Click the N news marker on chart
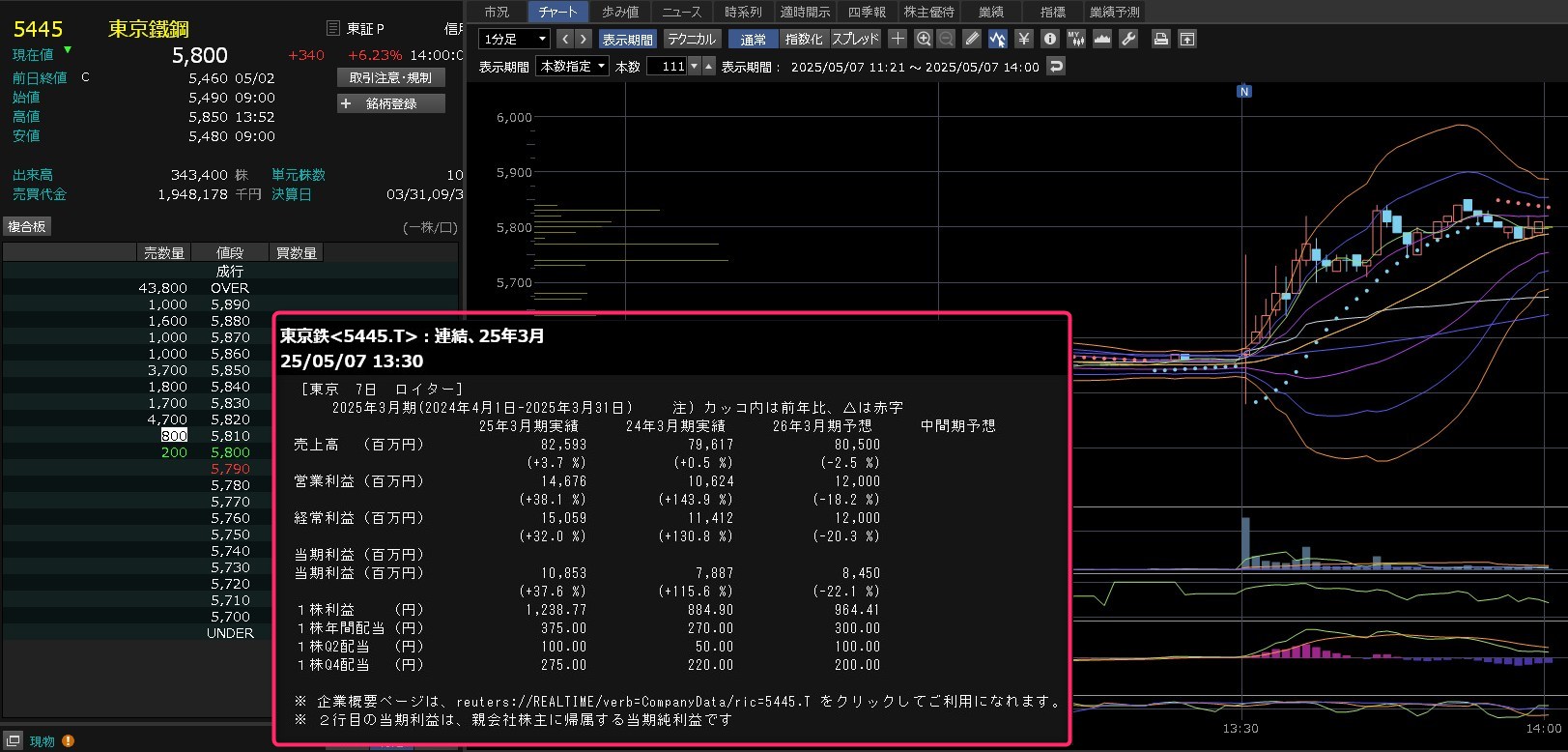1568x752 pixels. pos(1244,92)
